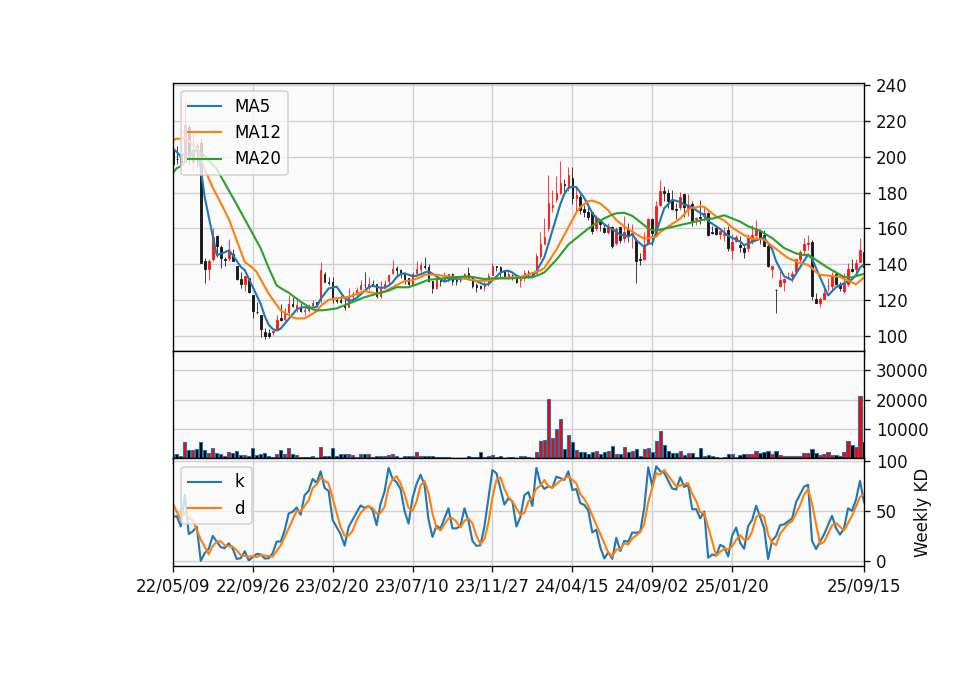Click the 23/07/10 date label
This screenshot has height=690, width=960.
coord(412,586)
